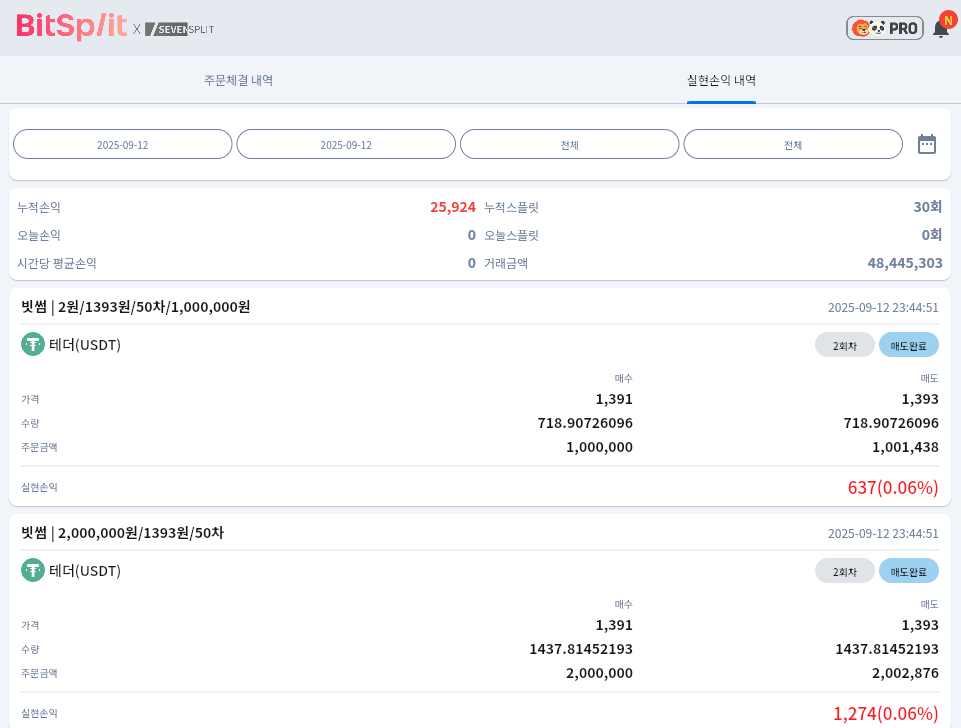This screenshot has width=961, height=728.
Task: Open the calendar date picker icon
Action: [927, 144]
